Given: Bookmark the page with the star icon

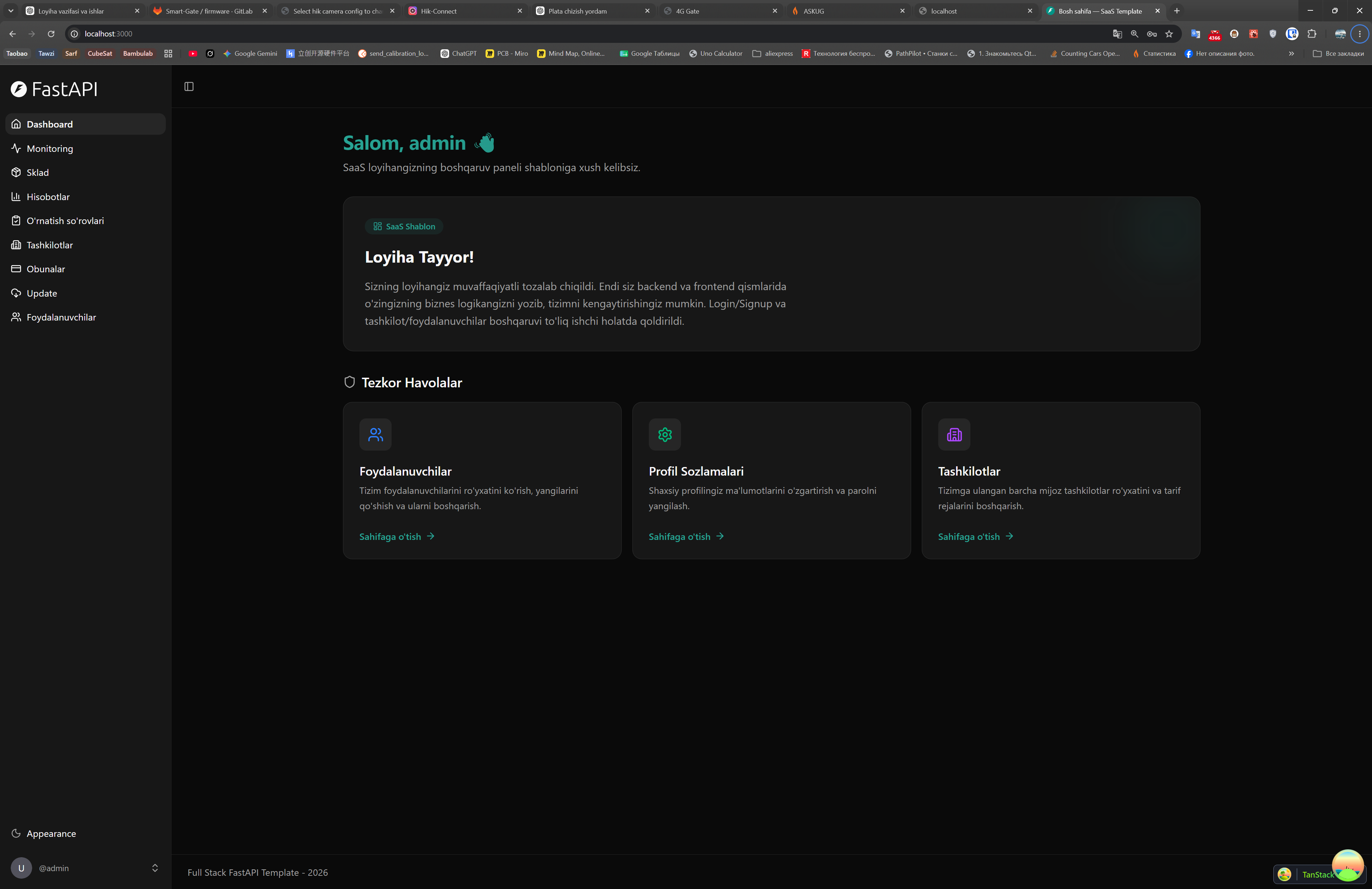Looking at the screenshot, I should pos(1169,34).
